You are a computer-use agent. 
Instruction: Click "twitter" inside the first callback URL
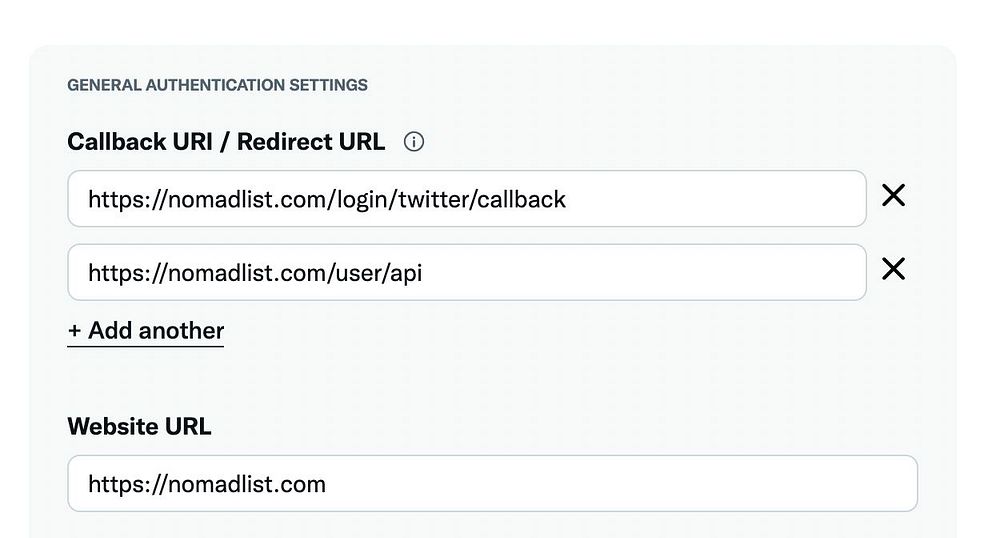point(434,199)
